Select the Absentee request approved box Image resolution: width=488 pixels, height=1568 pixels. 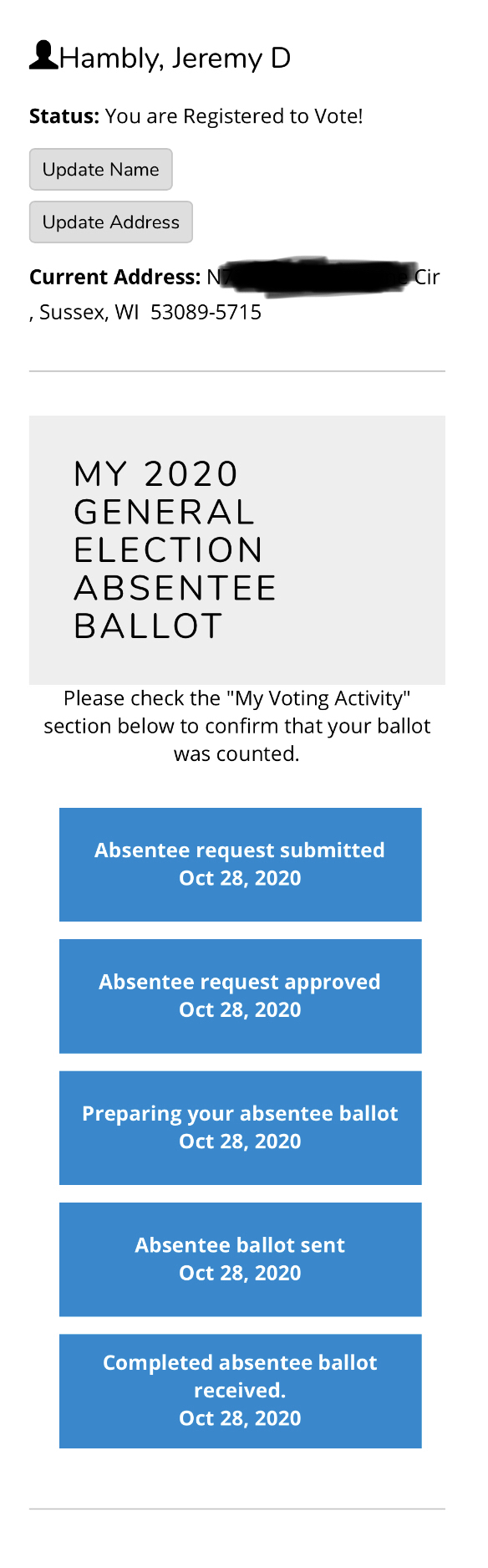coord(241,996)
